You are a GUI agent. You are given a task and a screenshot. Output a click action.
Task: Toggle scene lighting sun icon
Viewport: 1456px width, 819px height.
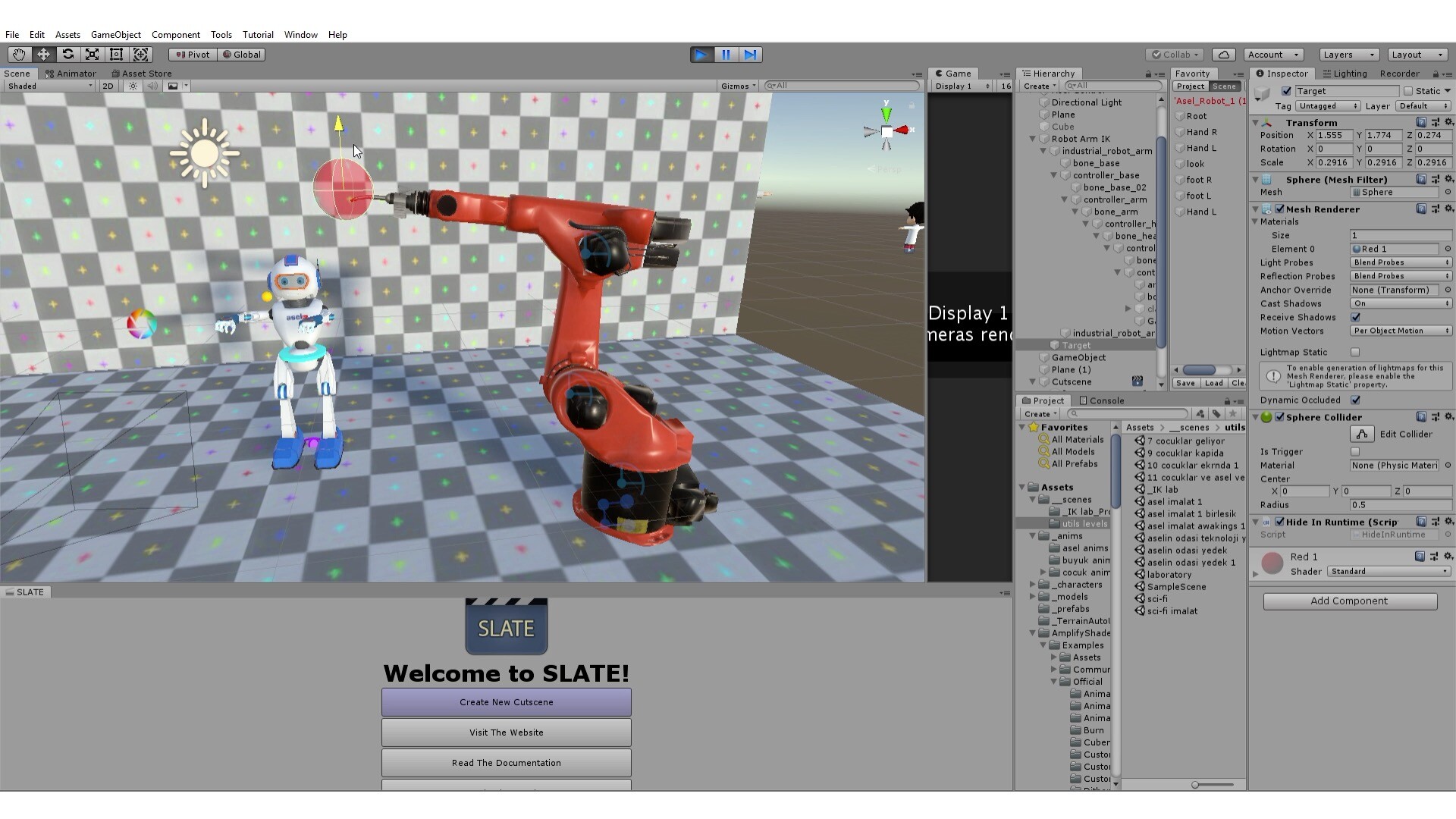[x=133, y=86]
